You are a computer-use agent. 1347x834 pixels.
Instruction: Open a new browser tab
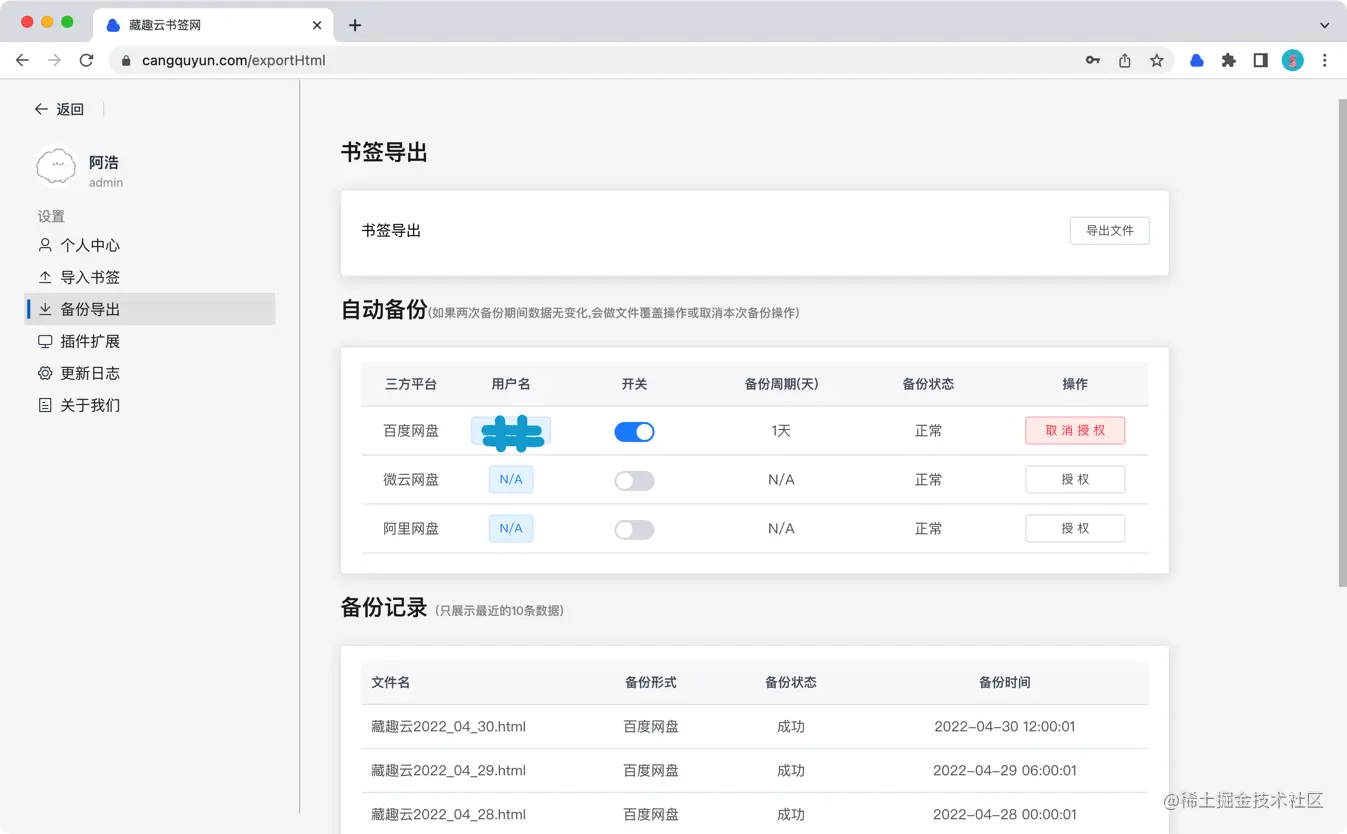click(x=355, y=25)
